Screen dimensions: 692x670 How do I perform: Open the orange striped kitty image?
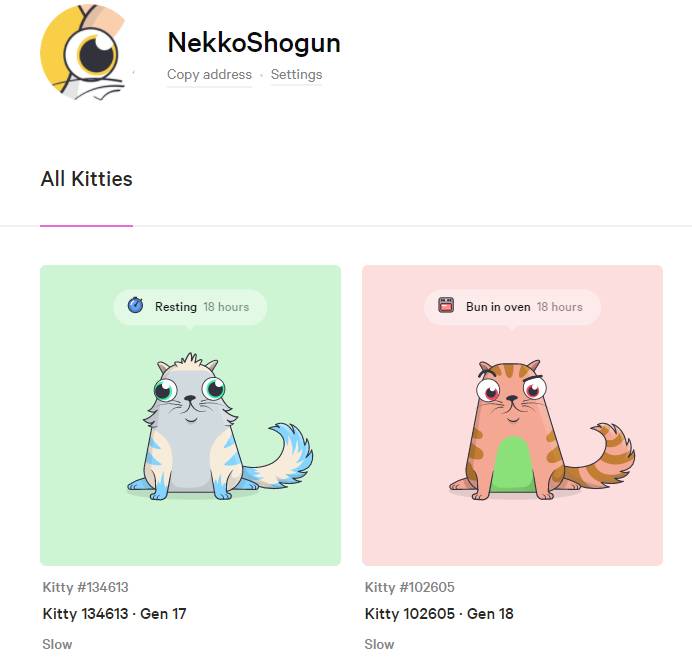[542, 429]
